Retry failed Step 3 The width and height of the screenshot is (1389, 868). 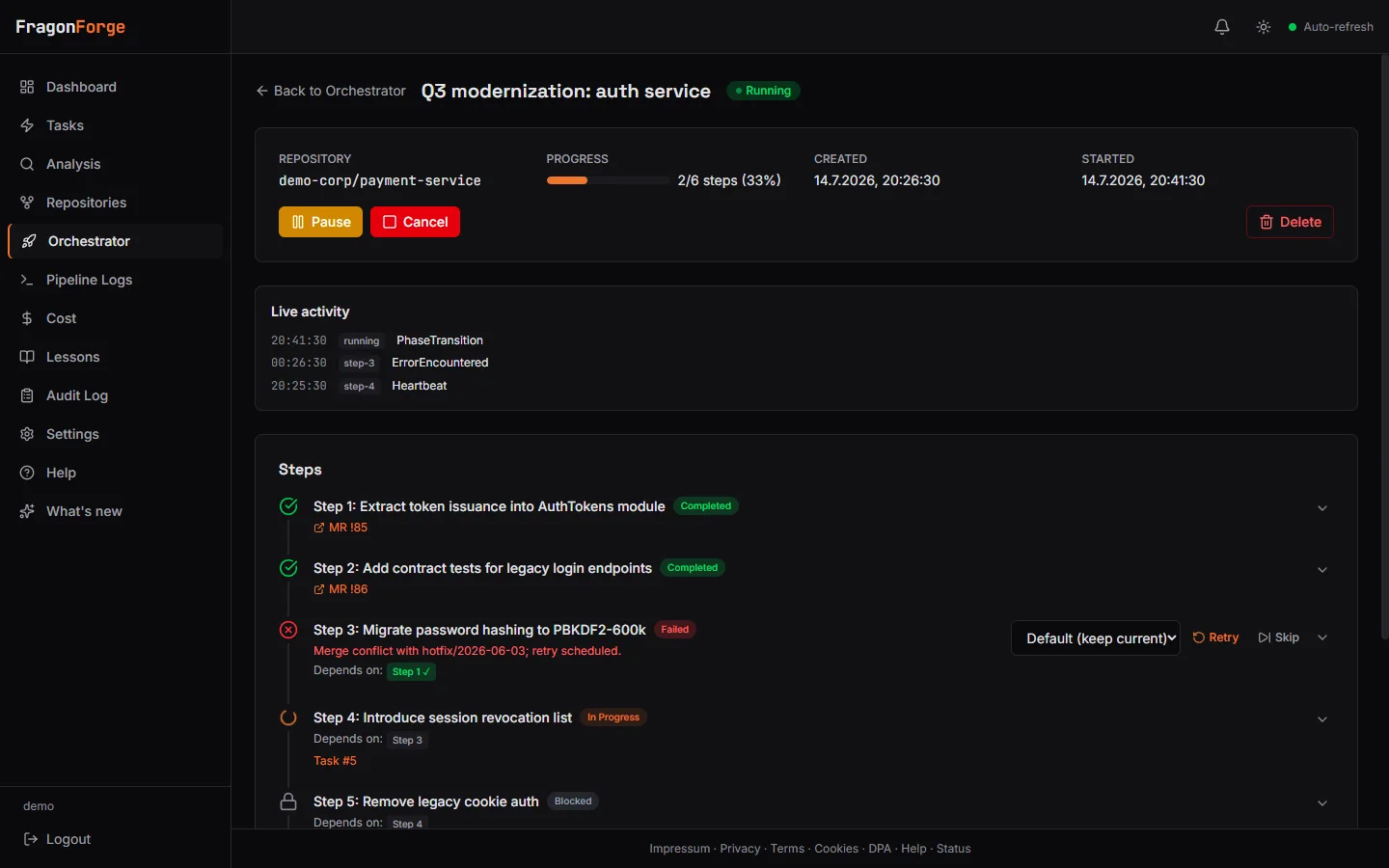(x=1215, y=637)
